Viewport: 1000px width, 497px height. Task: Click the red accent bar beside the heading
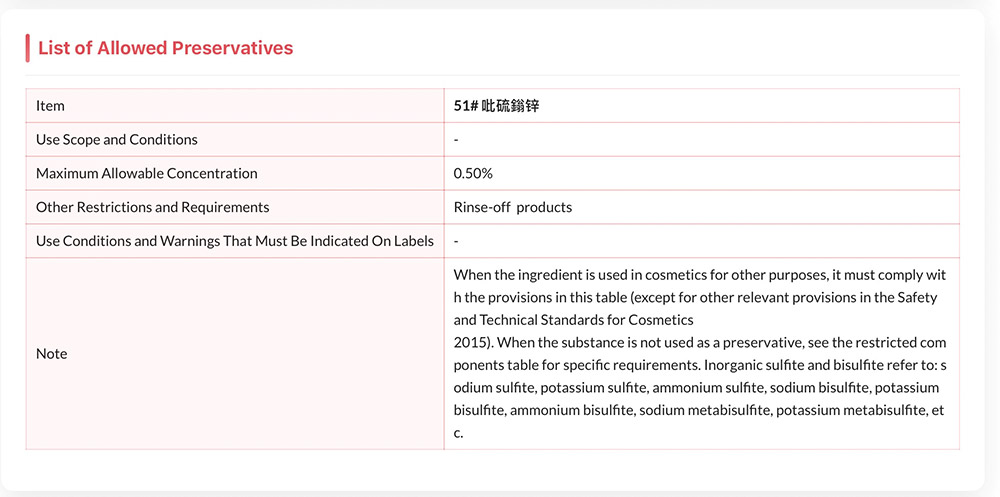[x=28, y=48]
